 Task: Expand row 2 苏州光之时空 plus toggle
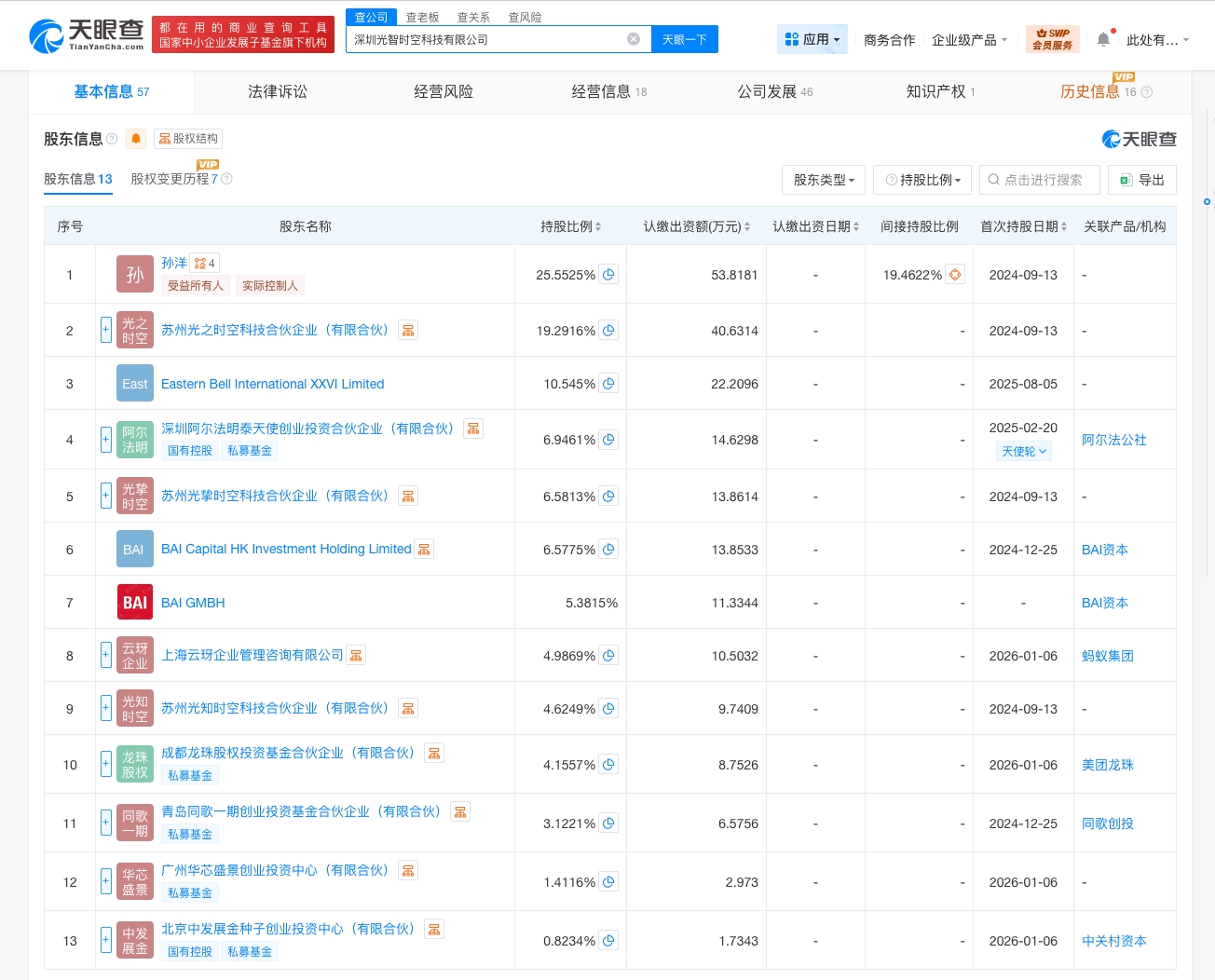click(106, 330)
